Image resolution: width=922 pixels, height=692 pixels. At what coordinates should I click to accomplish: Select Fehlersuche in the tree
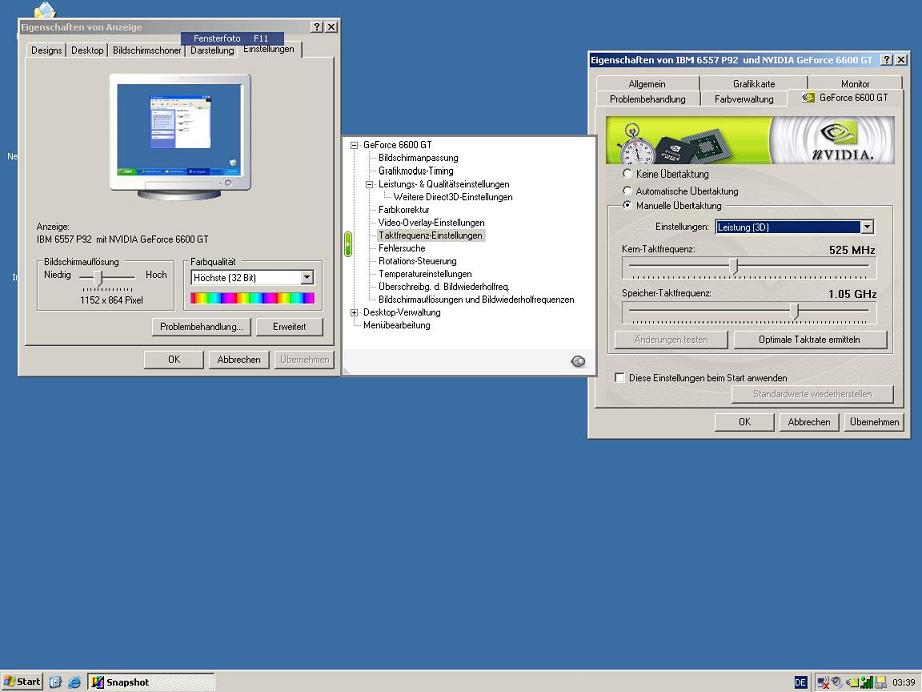(402, 248)
